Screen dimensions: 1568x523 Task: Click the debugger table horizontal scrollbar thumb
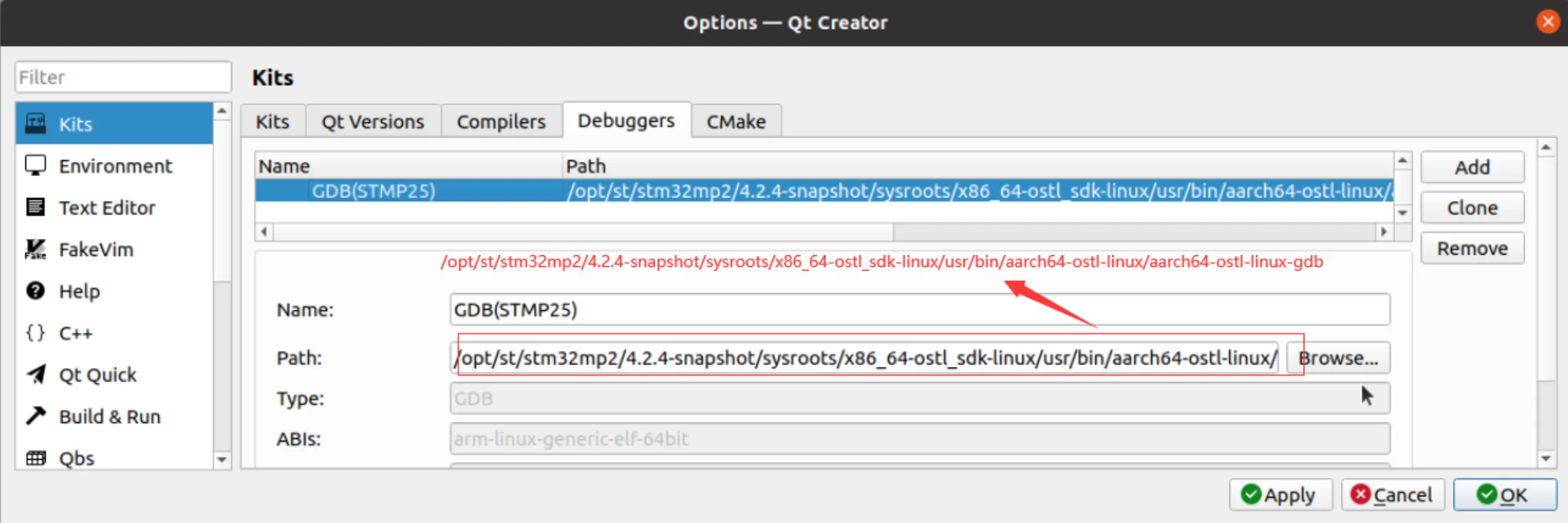tap(584, 232)
